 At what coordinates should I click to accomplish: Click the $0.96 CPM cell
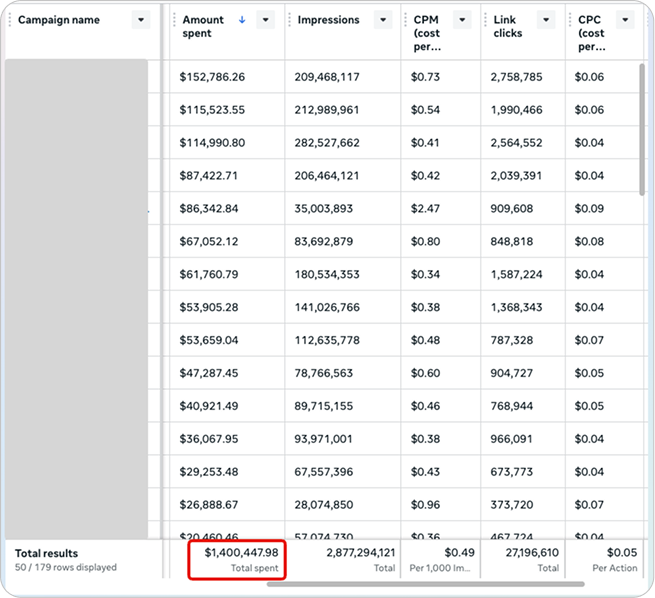click(425, 504)
